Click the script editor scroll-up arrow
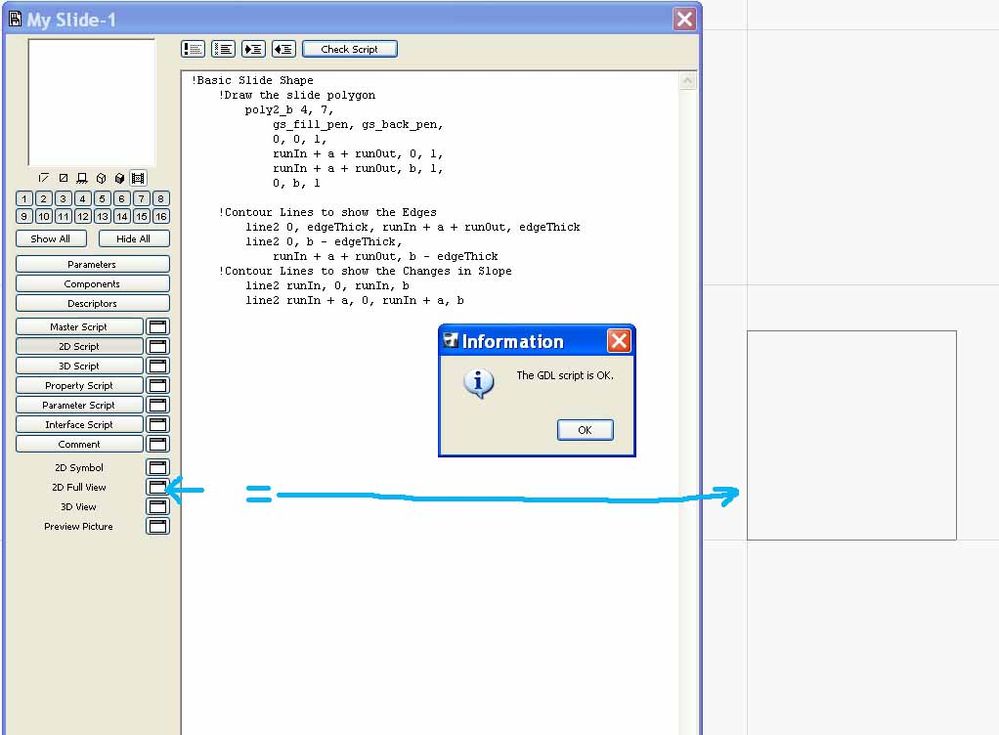Viewport: 999px width, 735px height. click(x=687, y=81)
